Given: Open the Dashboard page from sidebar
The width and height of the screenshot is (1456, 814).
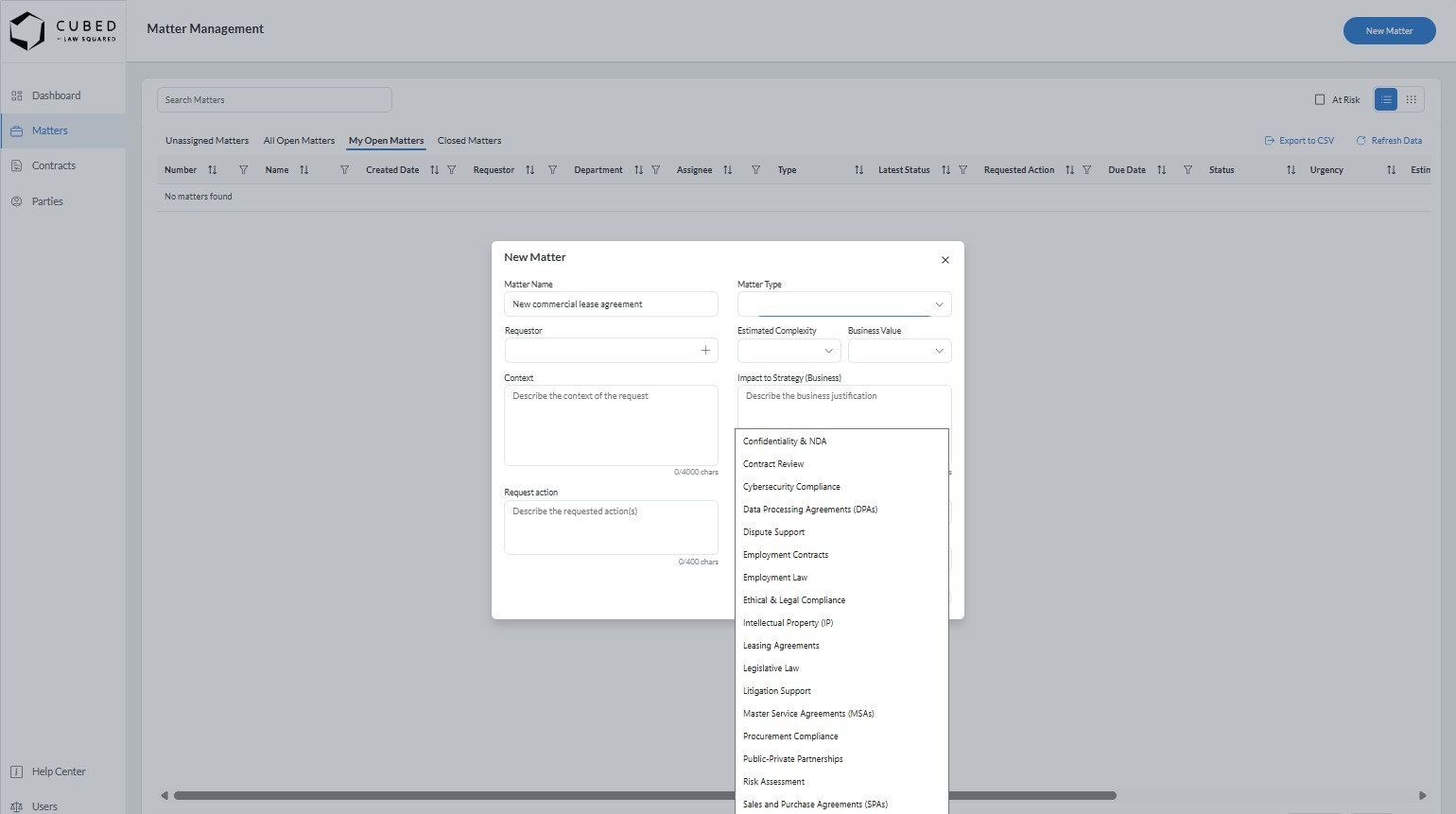Looking at the screenshot, I should pos(62,95).
